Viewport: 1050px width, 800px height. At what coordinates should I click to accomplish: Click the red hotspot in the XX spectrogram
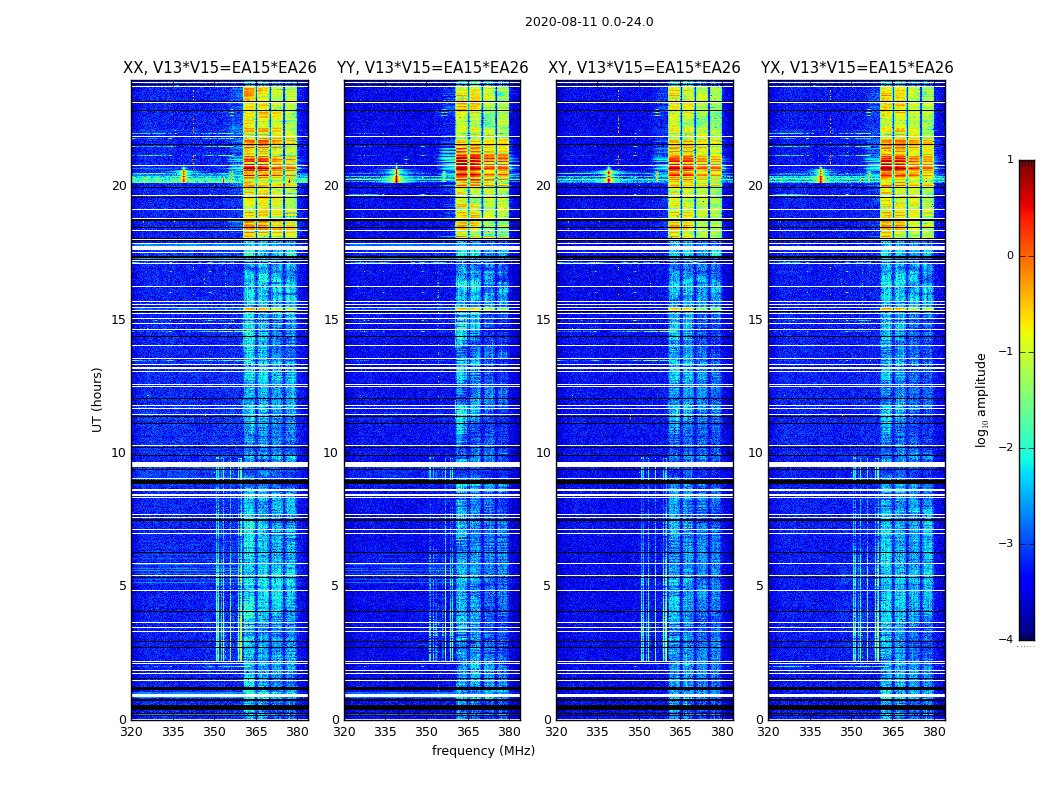[x=183, y=176]
